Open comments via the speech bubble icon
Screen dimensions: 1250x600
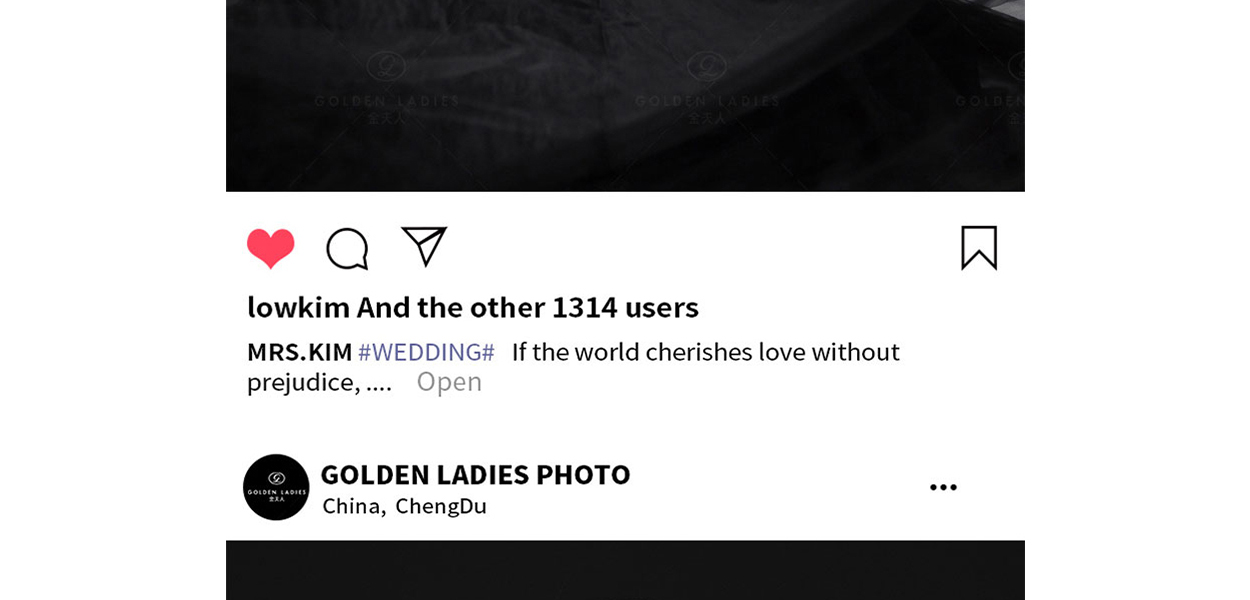(347, 249)
